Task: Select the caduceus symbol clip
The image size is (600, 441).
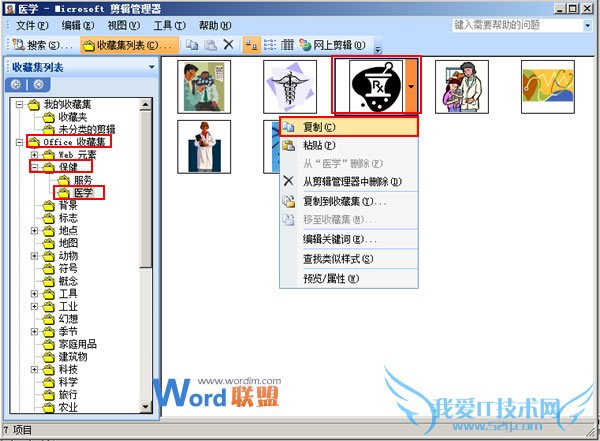Action: (x=290, y=87)
